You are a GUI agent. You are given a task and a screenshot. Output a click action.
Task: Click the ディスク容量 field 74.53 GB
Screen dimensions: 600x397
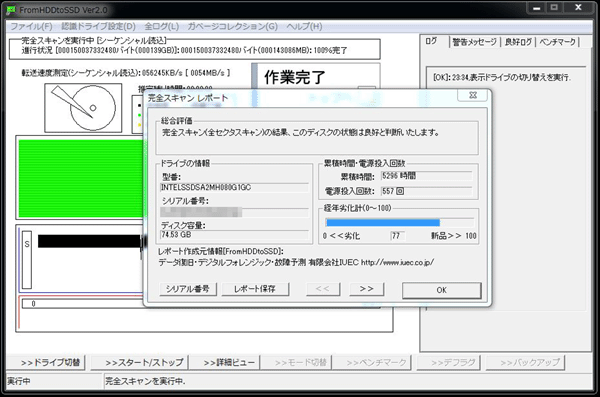click(x=234, y=235)
